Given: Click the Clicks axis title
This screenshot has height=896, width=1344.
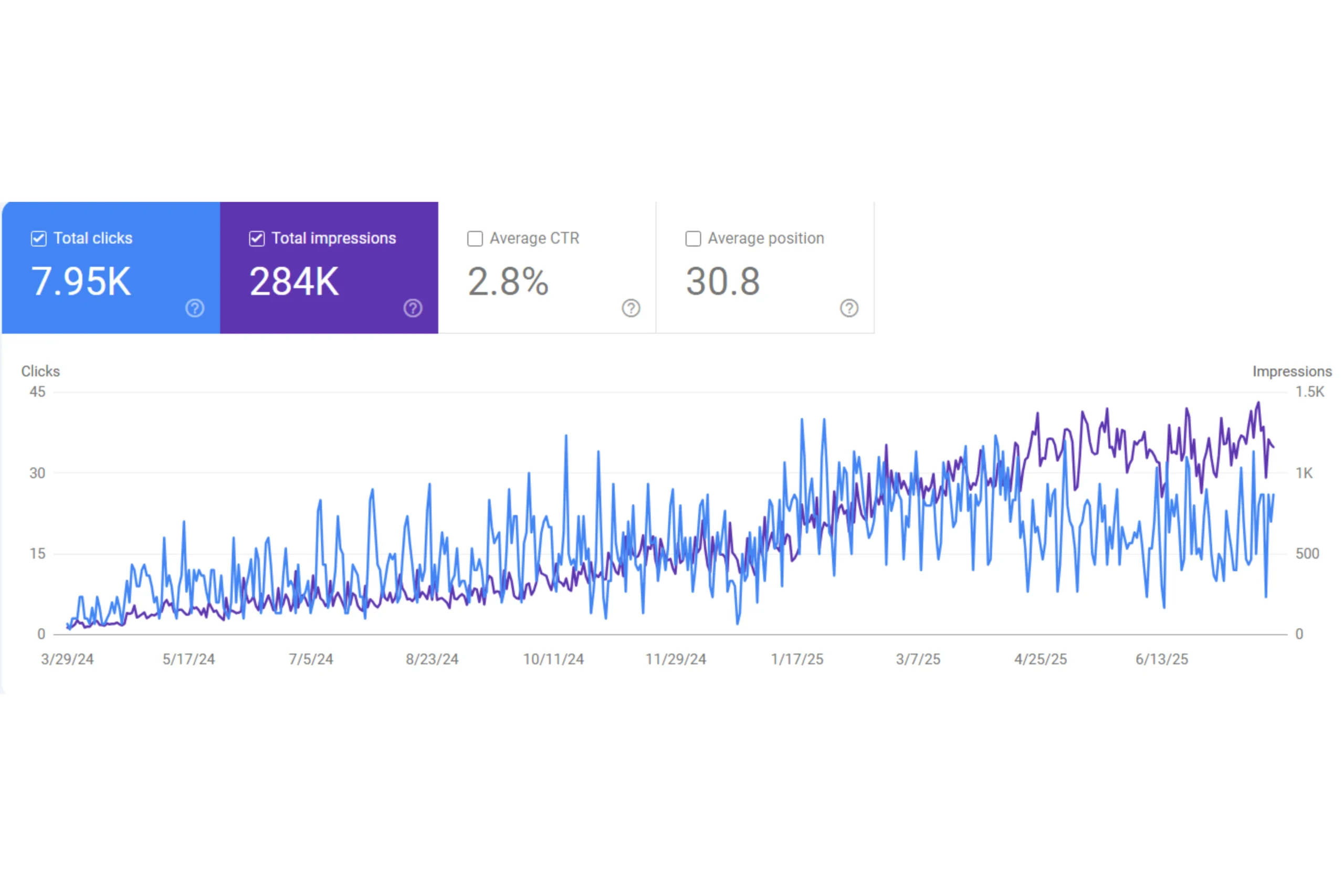Looking at the screenshot, I should coord(40,372).
